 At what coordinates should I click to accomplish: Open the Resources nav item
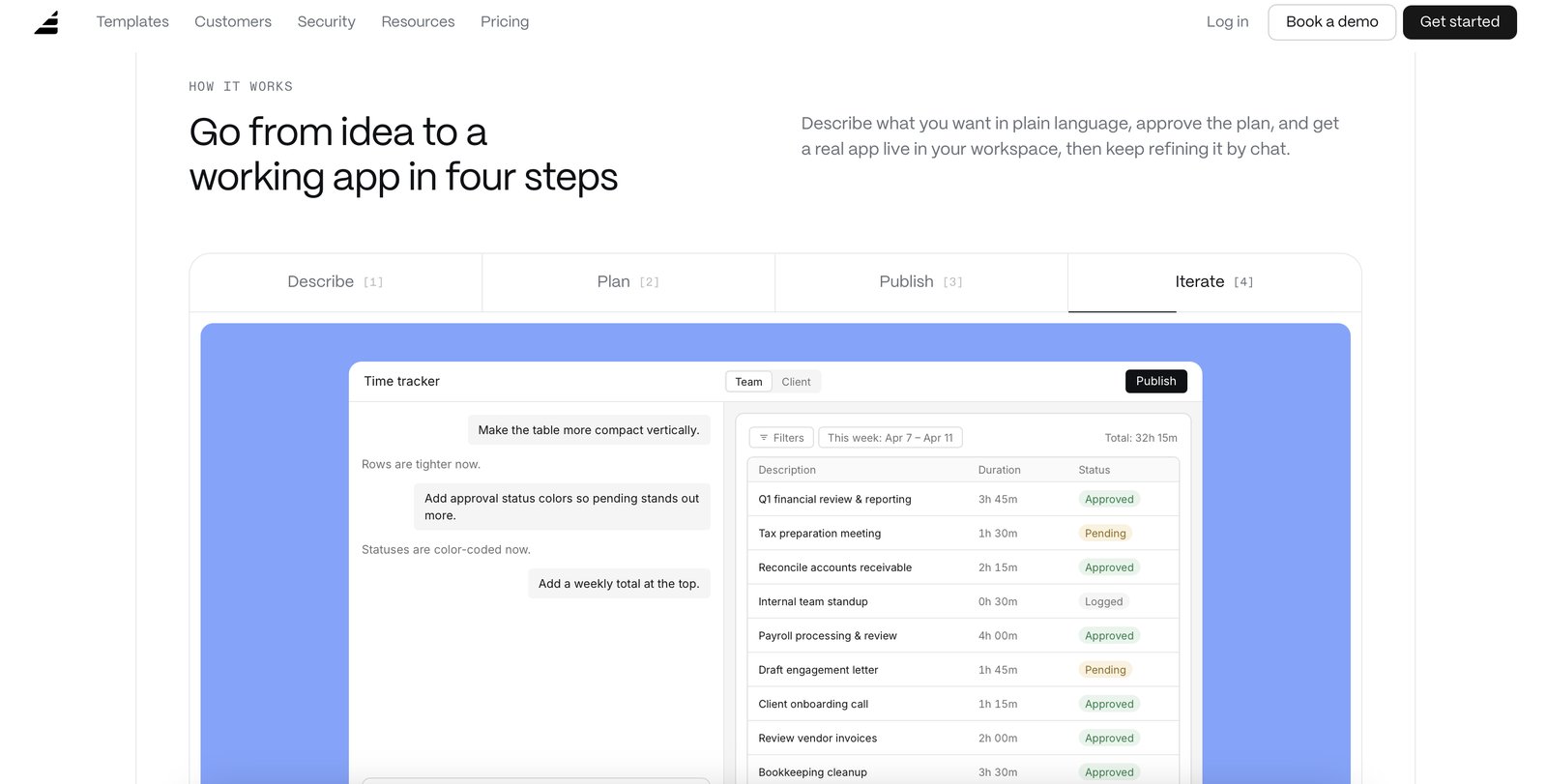(418, 21)
